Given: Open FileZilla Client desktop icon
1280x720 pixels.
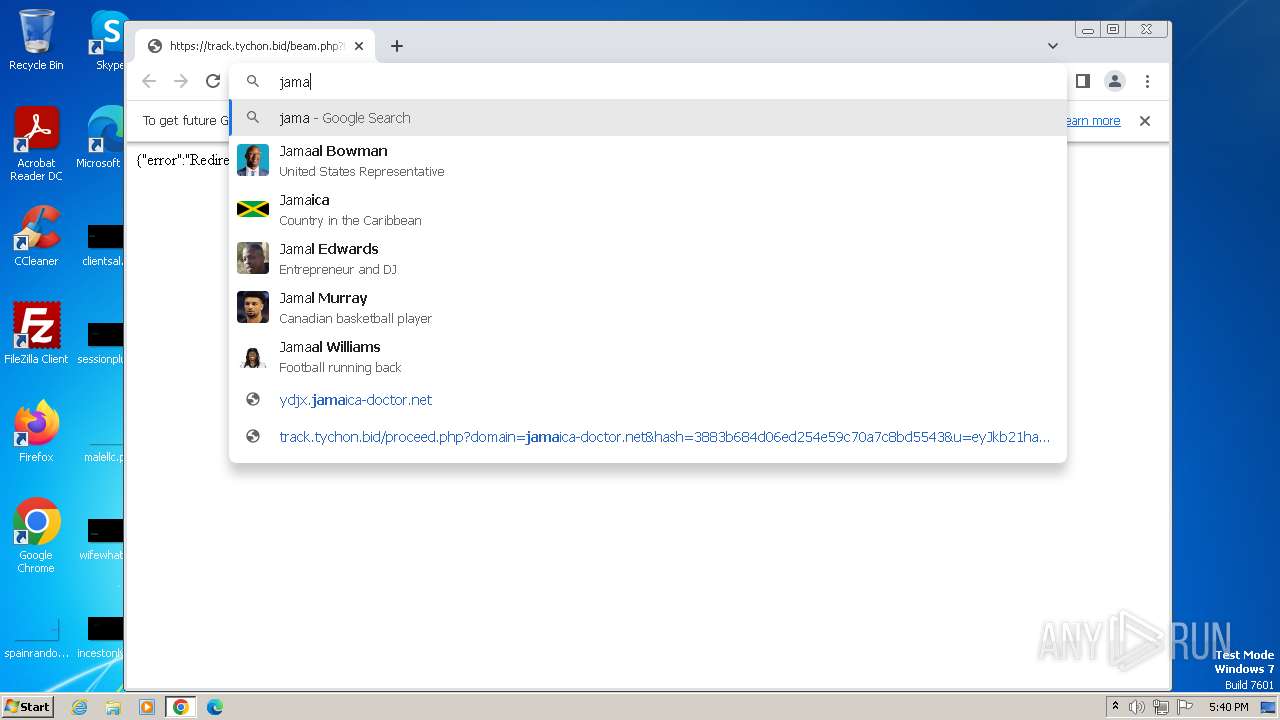Looking at the screenshot, I should click(36, 333).
